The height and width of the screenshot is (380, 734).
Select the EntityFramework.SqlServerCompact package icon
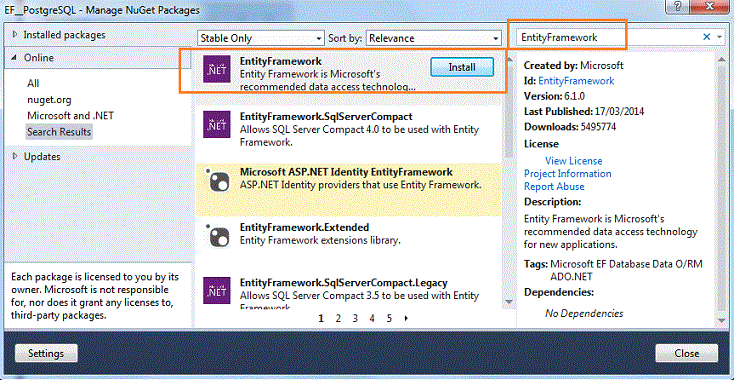[x=216, y=124]
